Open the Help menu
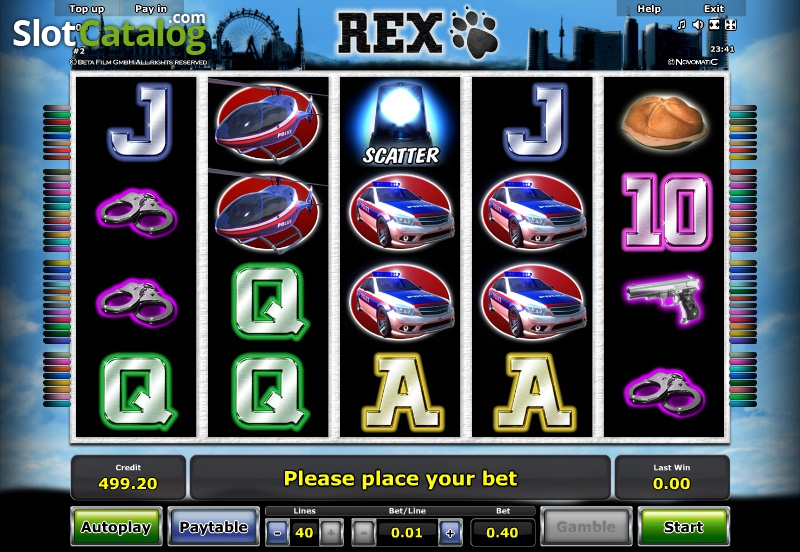The height and width of the screenshot is (552, 800). tap(648, 9)
